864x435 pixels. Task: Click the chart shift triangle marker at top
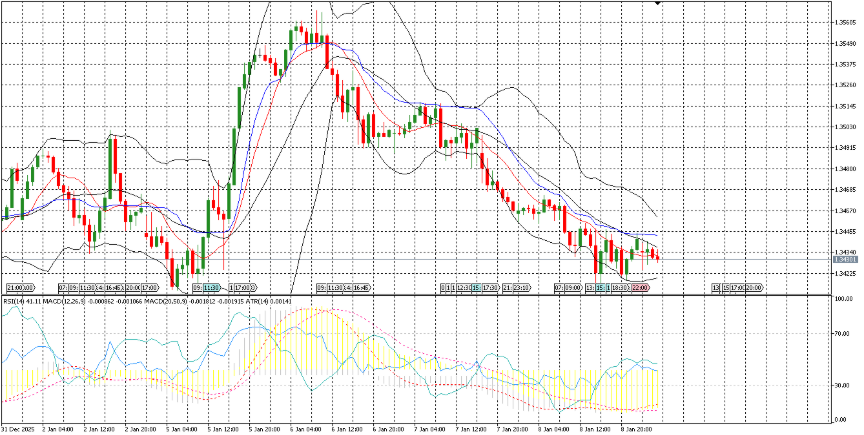[x=657, y=4]
